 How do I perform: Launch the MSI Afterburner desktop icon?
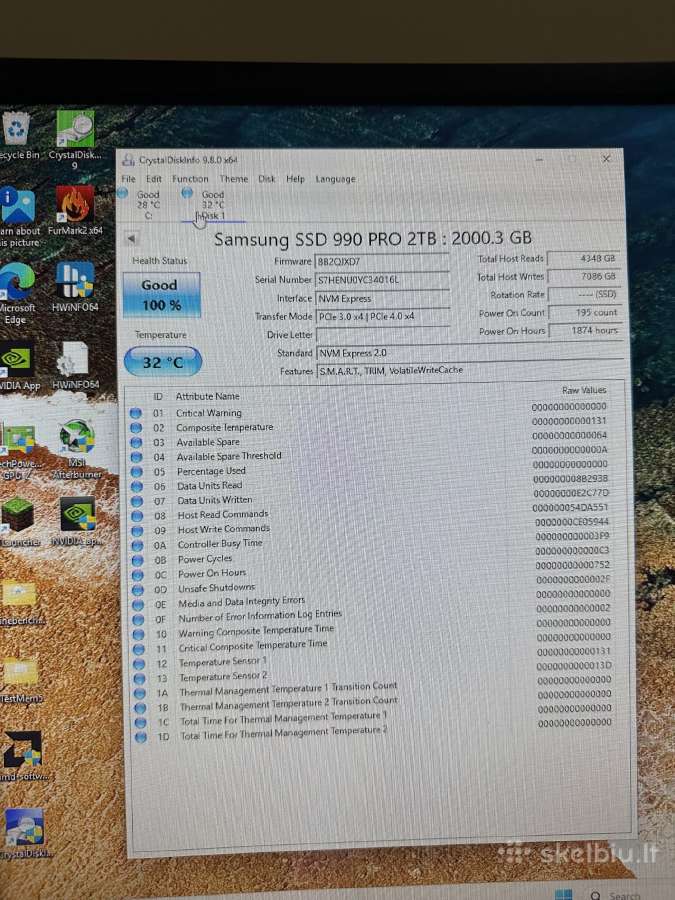pyautogui.click(x=76, y=449)
